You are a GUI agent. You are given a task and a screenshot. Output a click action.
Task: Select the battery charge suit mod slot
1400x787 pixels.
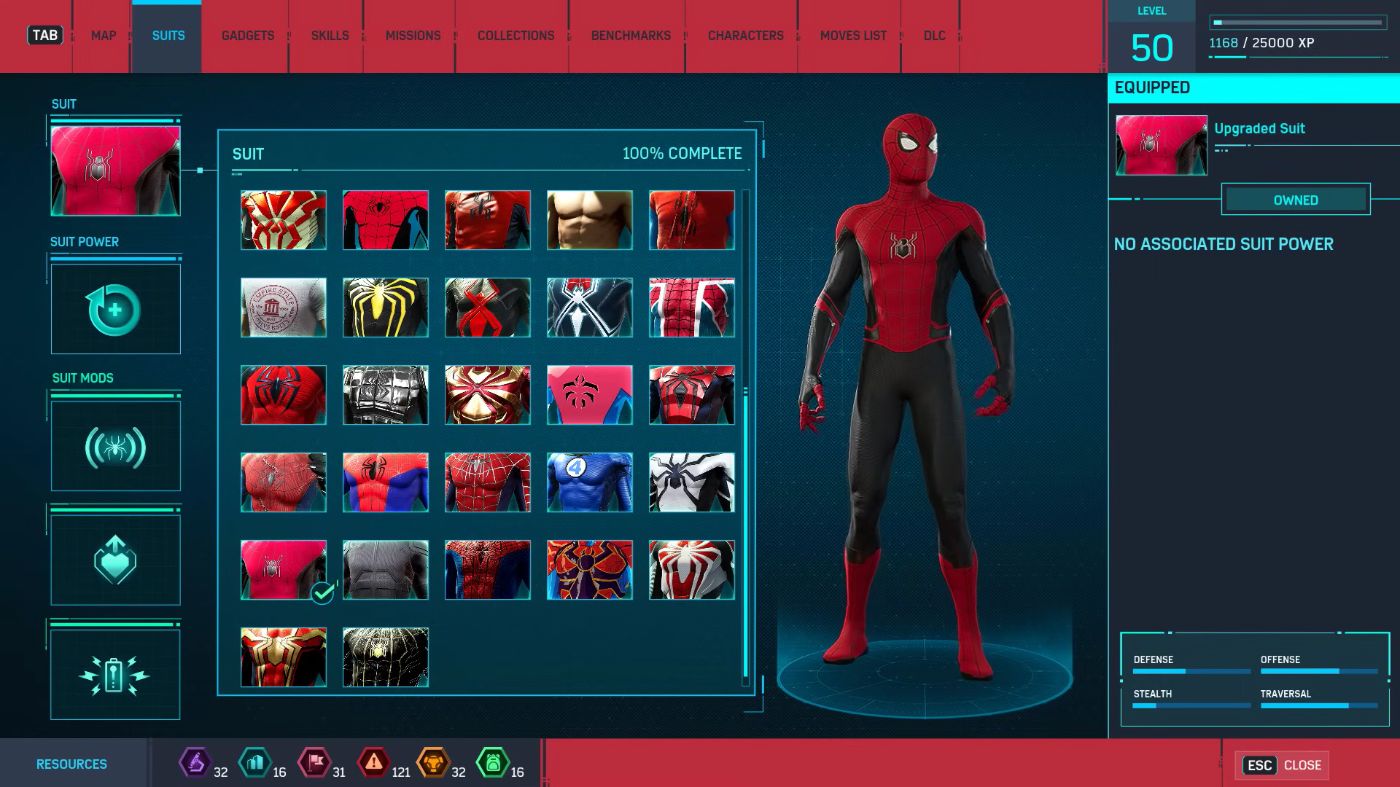[x=115, y=675]
